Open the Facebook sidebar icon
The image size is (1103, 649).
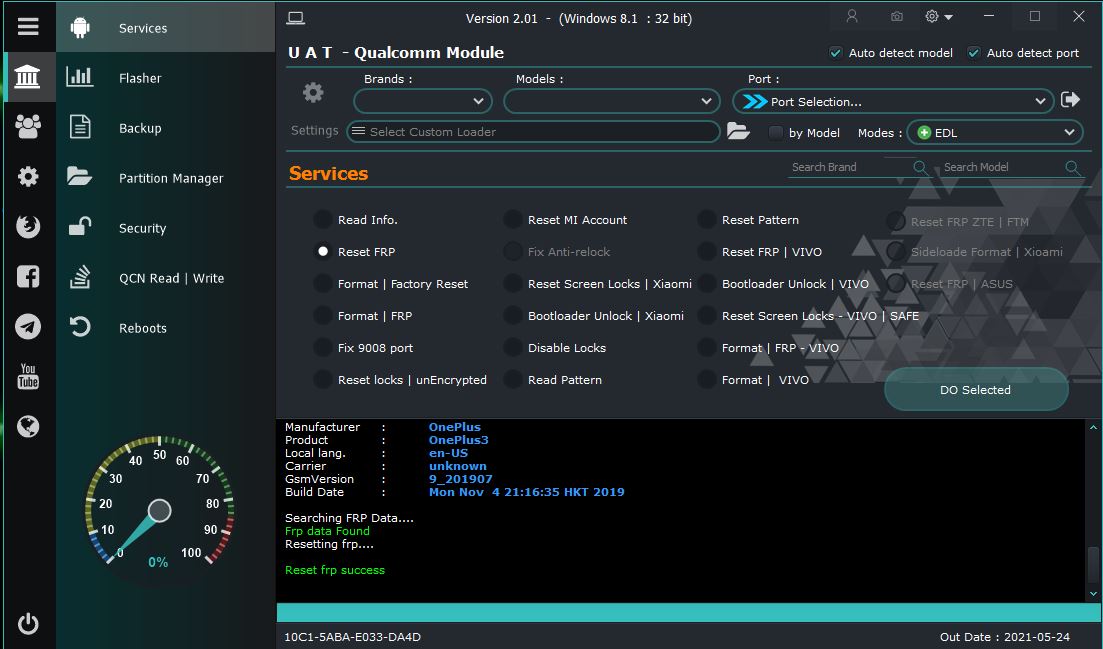[x=27, y=276]
